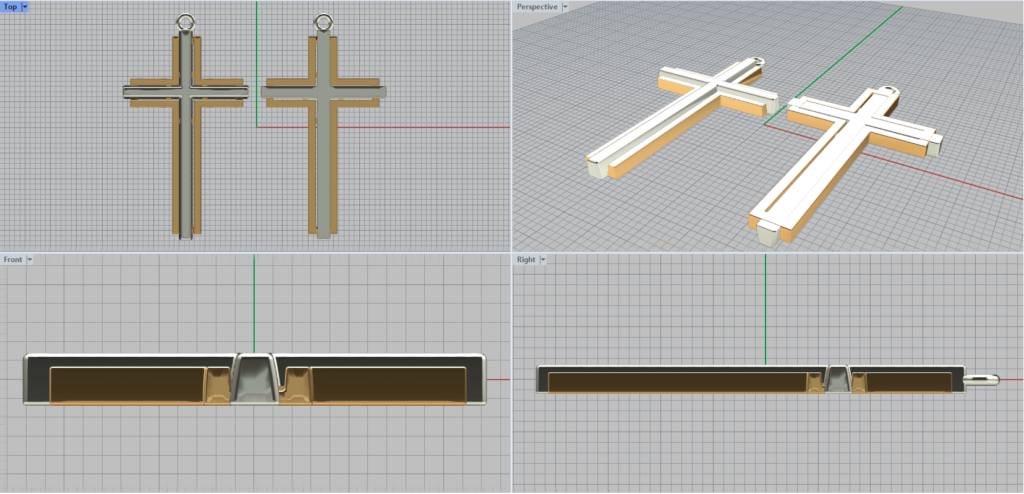Image resolution: width=1024 pixels, height=494 pixels.
Task: Open the Top viewport dropdown arrow menu
Action: 24,6
